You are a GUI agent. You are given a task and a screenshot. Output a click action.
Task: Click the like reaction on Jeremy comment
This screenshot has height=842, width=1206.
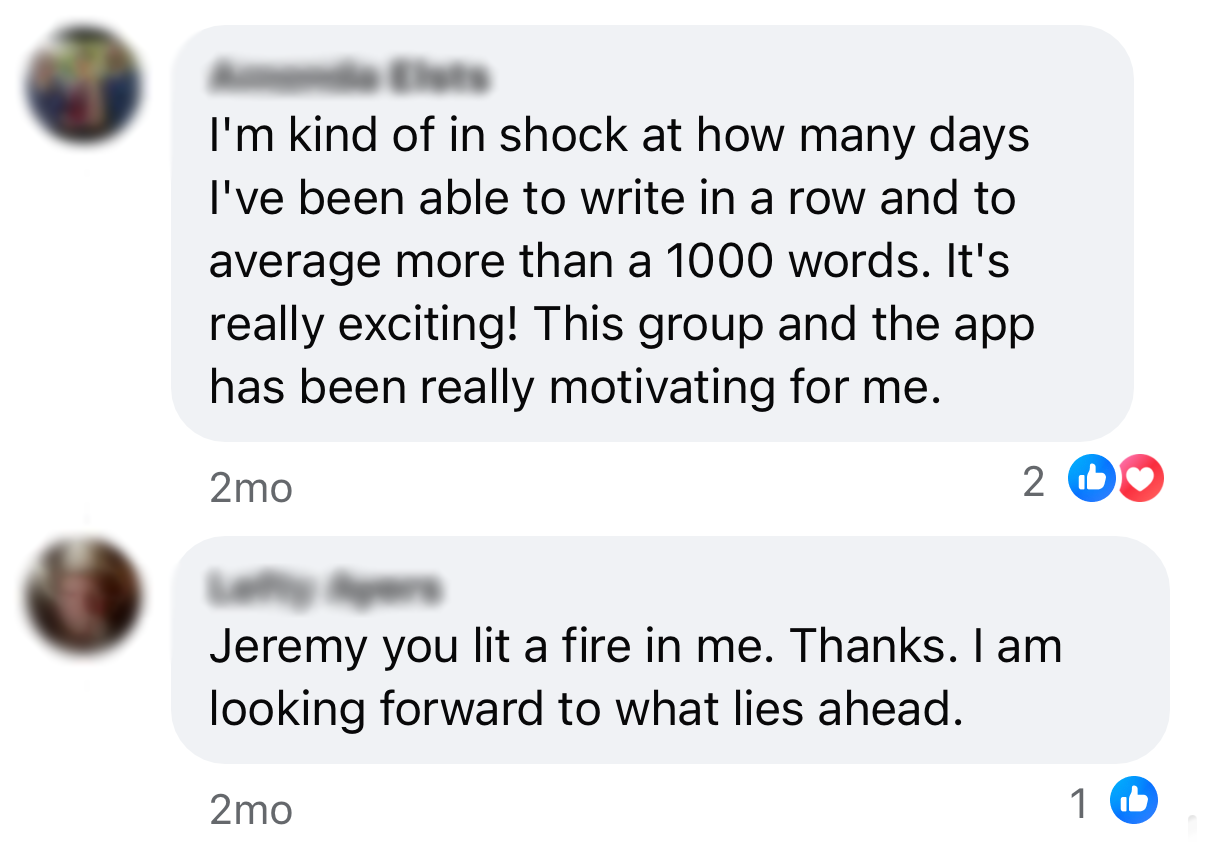click(x=1133, y=801)
